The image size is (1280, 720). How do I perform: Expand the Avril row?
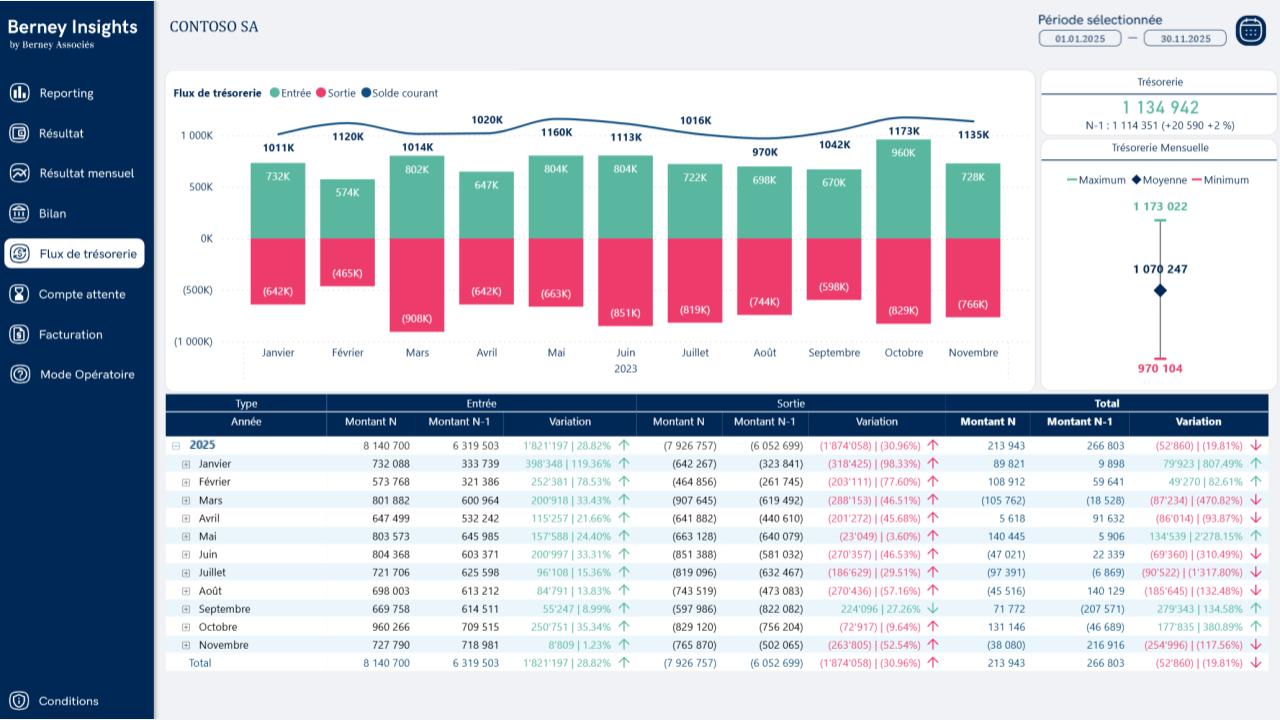[185, 519]
